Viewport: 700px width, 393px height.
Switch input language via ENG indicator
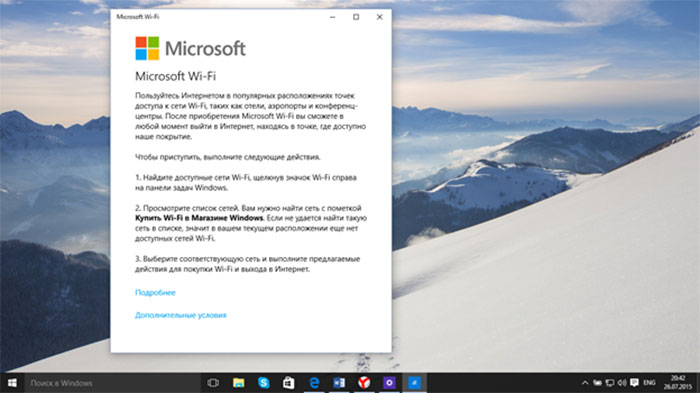click(649, 383)
